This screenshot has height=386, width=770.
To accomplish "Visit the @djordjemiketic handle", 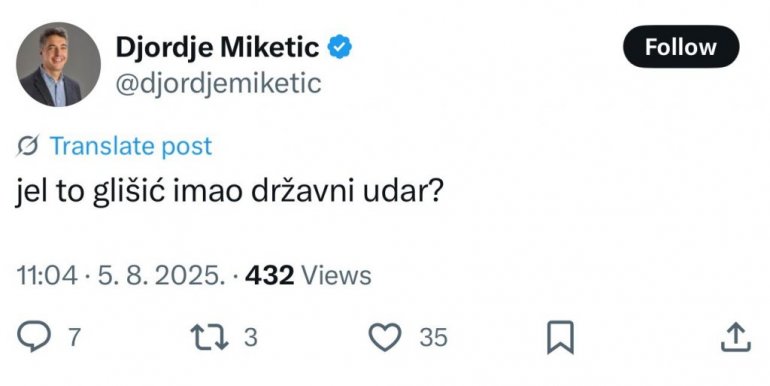I will (x=219, y=83).
